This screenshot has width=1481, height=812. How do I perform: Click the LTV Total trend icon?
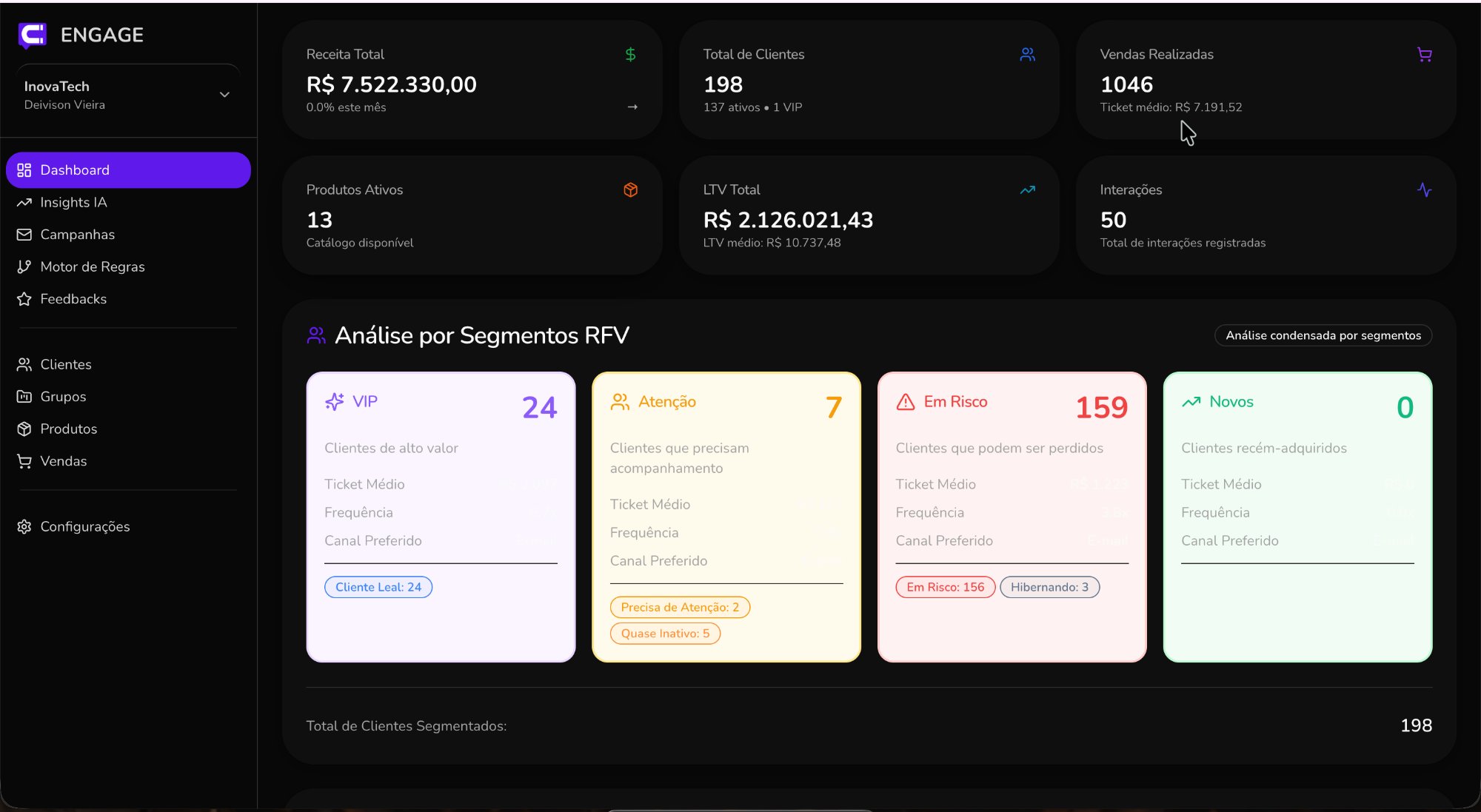click(x=1027, y=189)
